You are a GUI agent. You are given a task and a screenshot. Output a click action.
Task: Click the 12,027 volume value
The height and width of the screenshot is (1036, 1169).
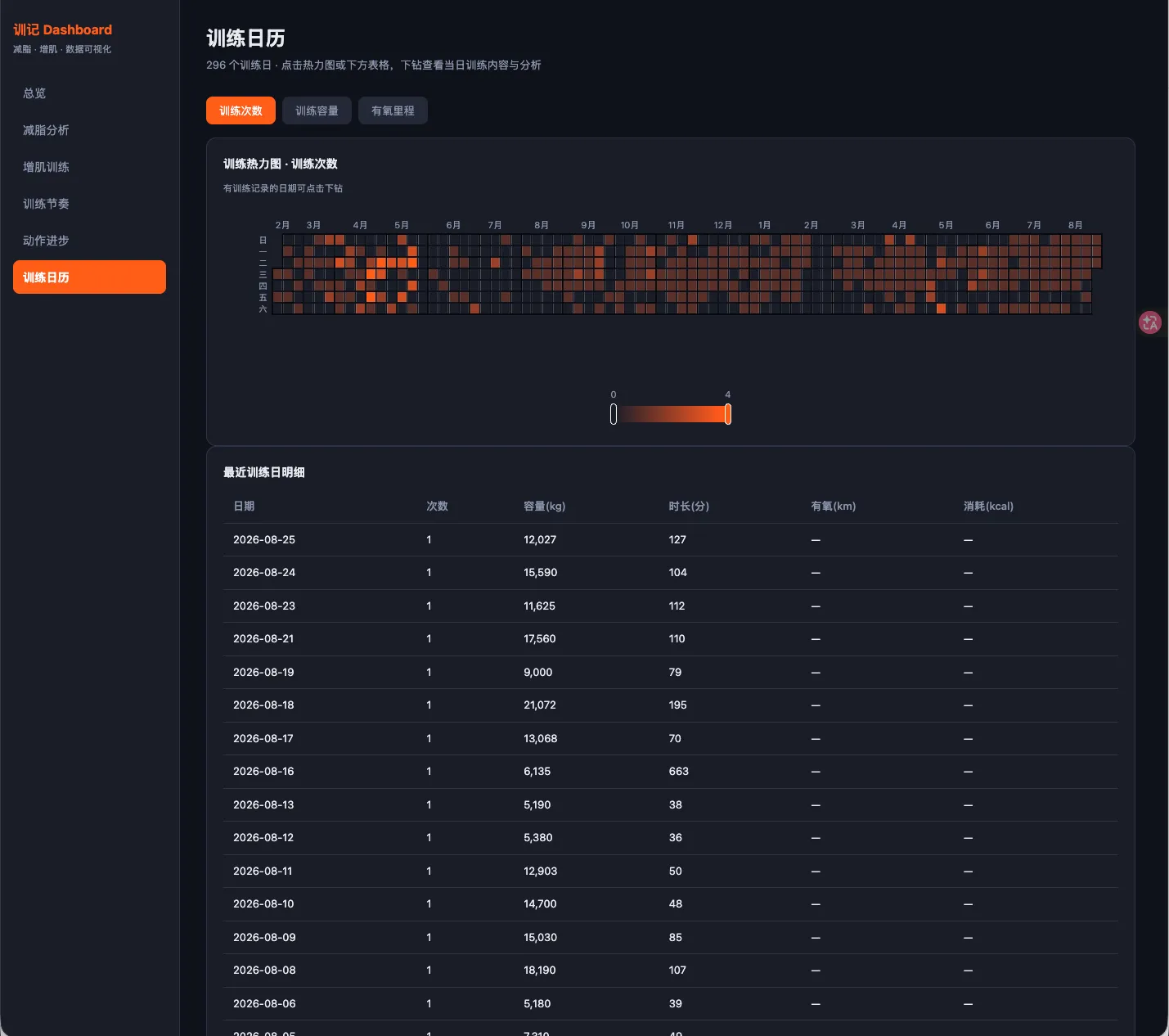pos(540,540)
